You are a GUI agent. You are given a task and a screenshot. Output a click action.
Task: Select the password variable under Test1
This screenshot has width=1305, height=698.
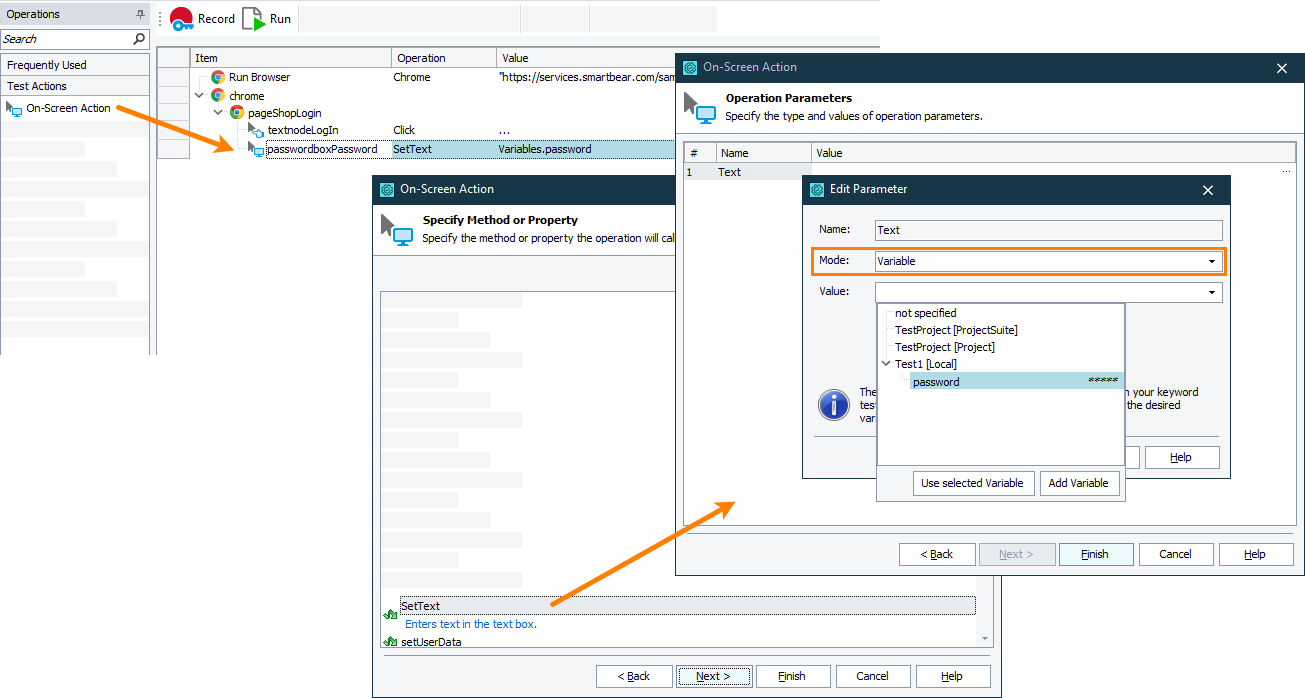pyautogui.click(x=936, y=381)
